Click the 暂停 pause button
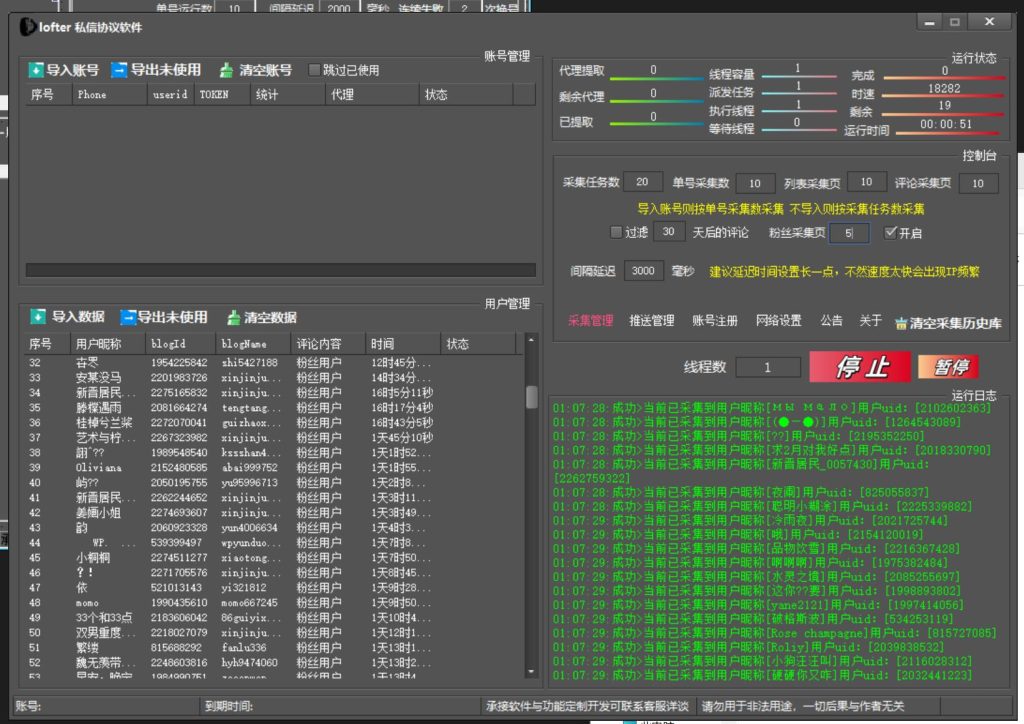Viewport: 1024px width, 724px height. [947, 366]
